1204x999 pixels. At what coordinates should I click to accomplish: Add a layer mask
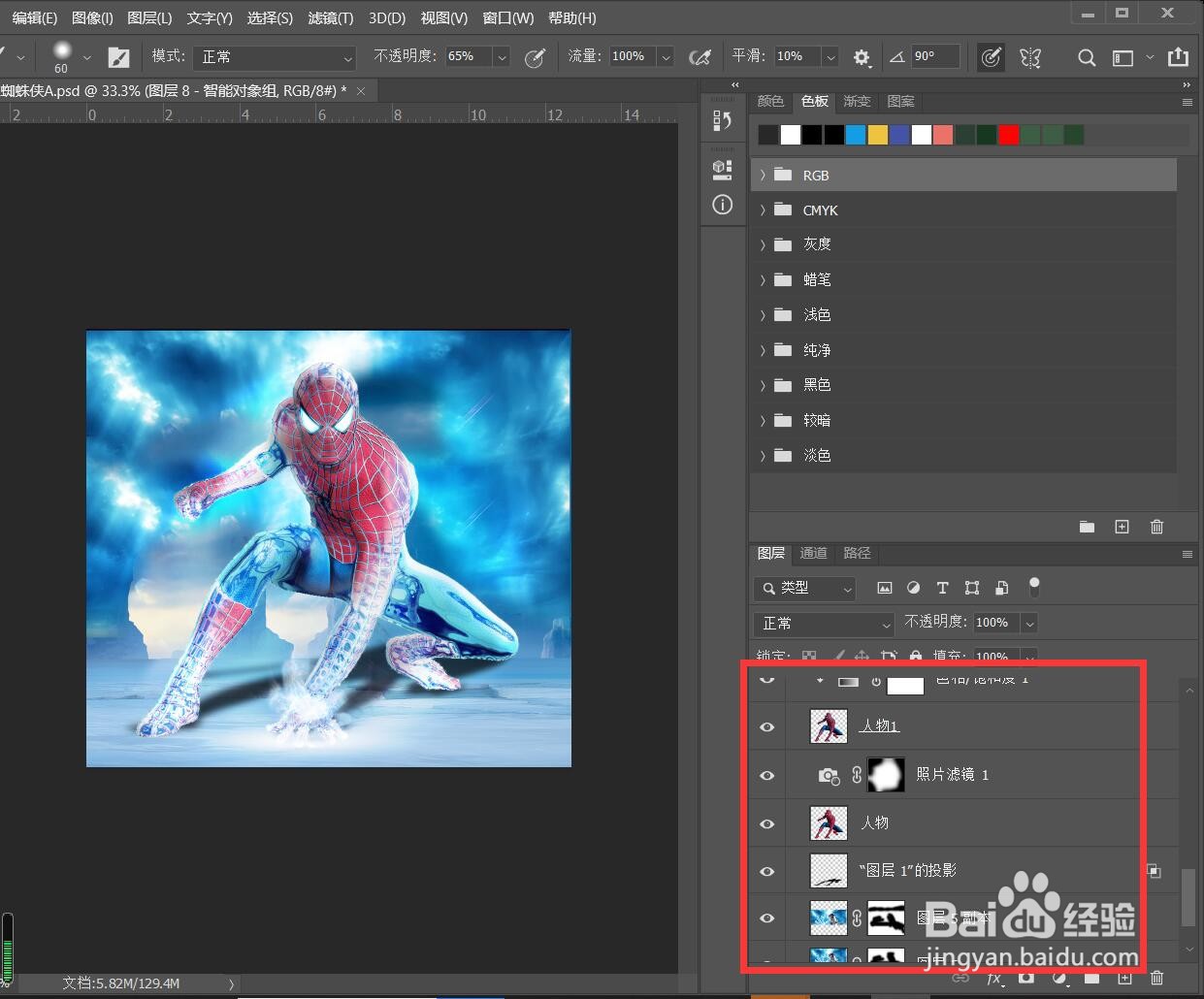[1026, 979]
